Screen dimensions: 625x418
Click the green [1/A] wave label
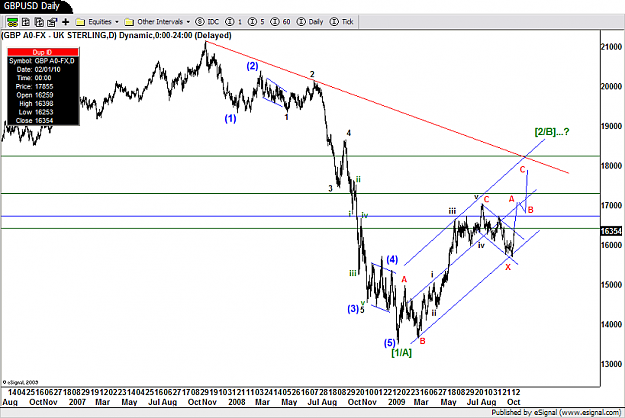pyautogui.click(x=401, y=353)
